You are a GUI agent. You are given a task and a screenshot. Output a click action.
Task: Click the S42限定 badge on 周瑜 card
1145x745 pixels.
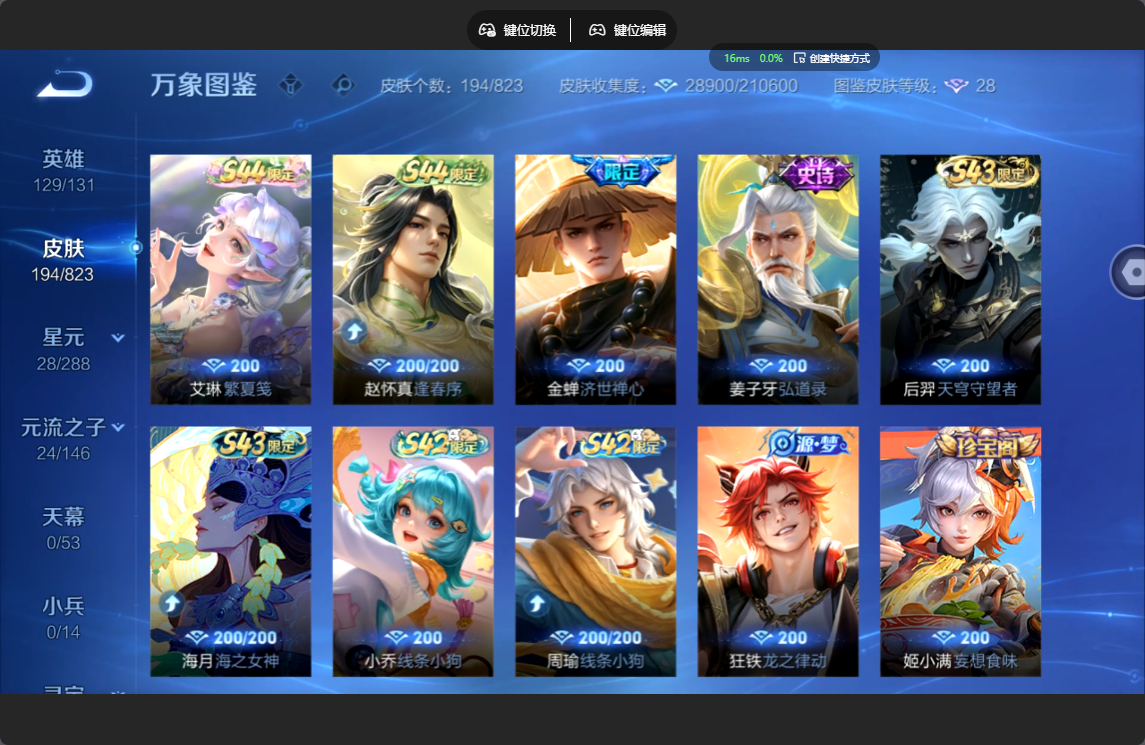pos(624,443)
